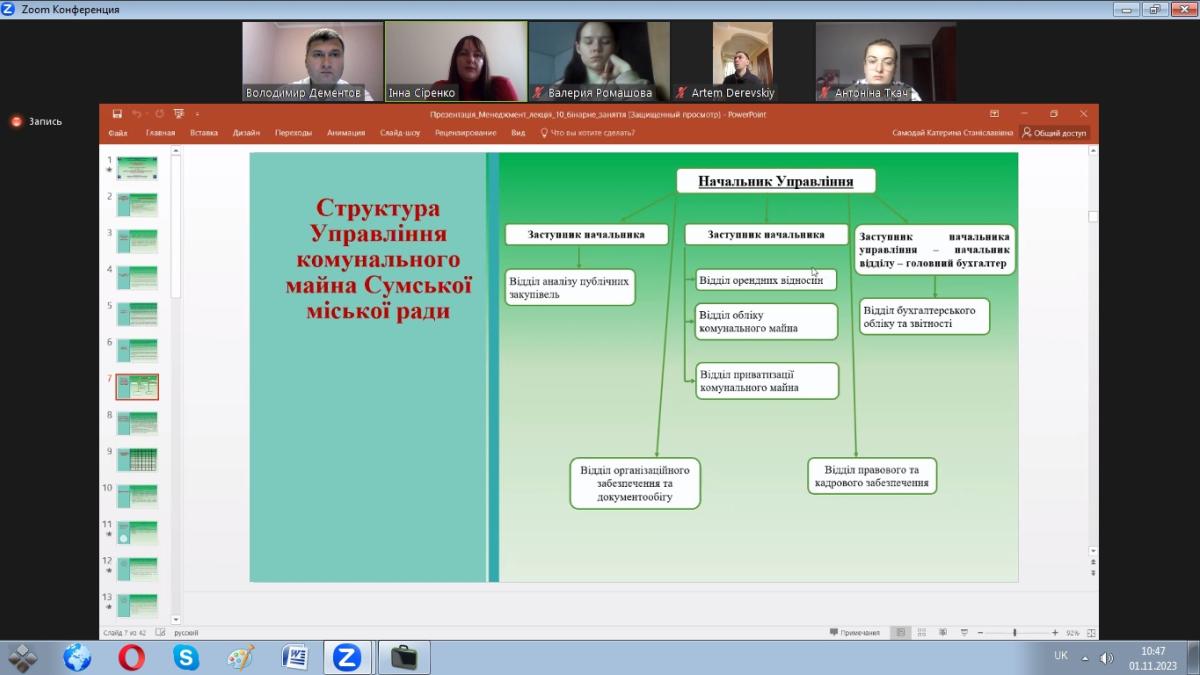Switch to Reading view icon
The image size is (1200, 675).
tap(942, 633)
